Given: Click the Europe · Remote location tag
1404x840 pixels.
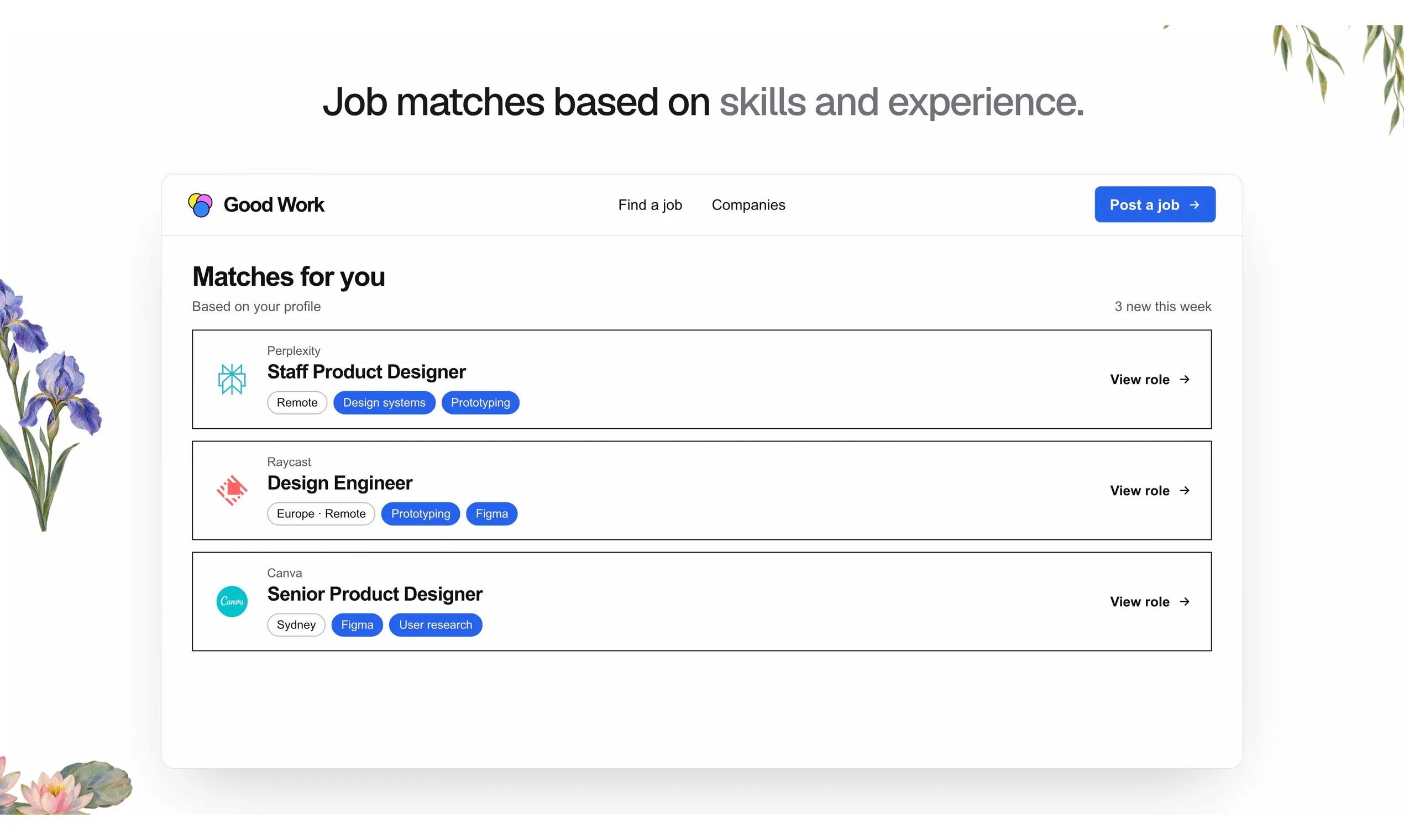Looking at the screenshot, I should pos(321,514).
